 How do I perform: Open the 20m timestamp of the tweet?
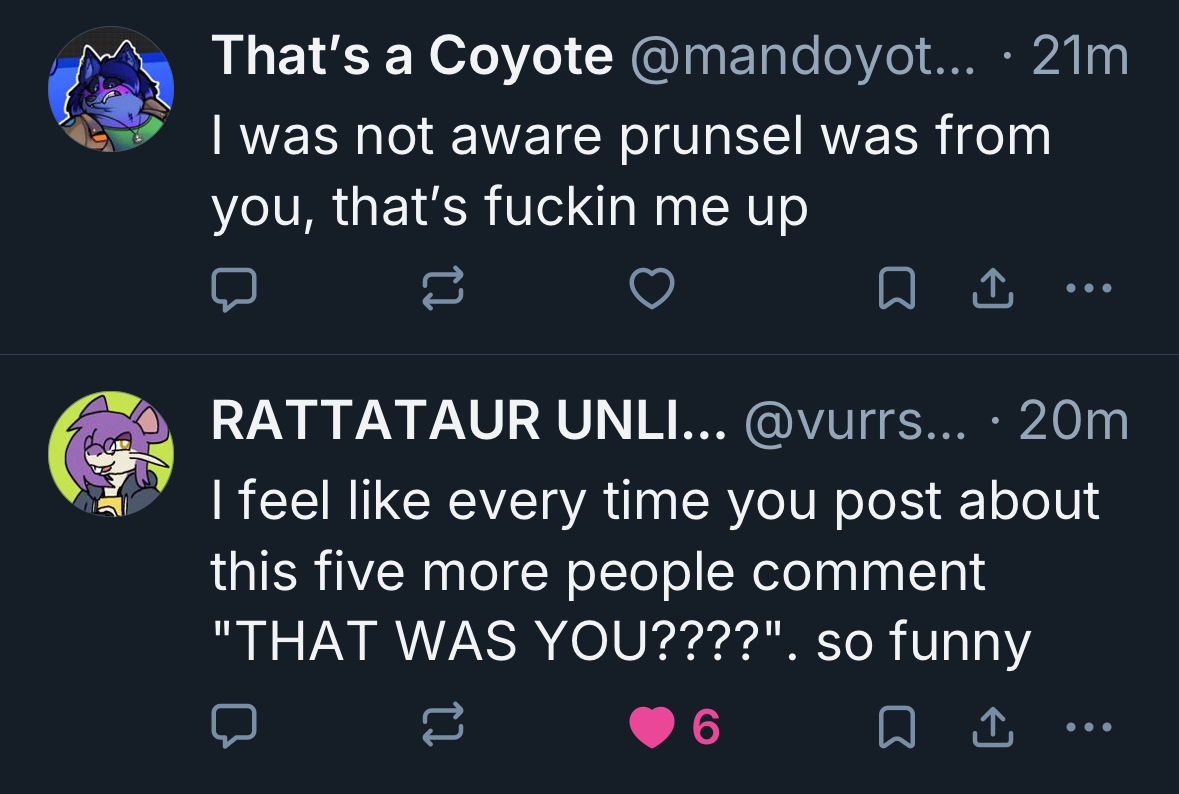coord(1073,423)
